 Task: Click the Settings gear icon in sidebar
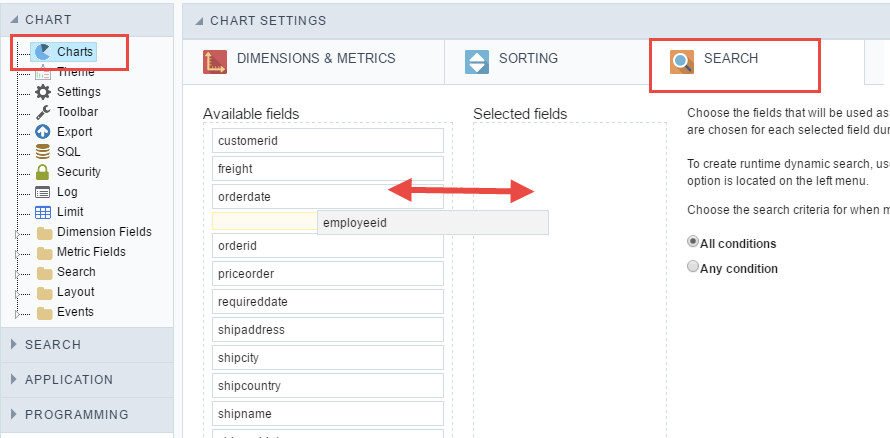pos(43,92)
